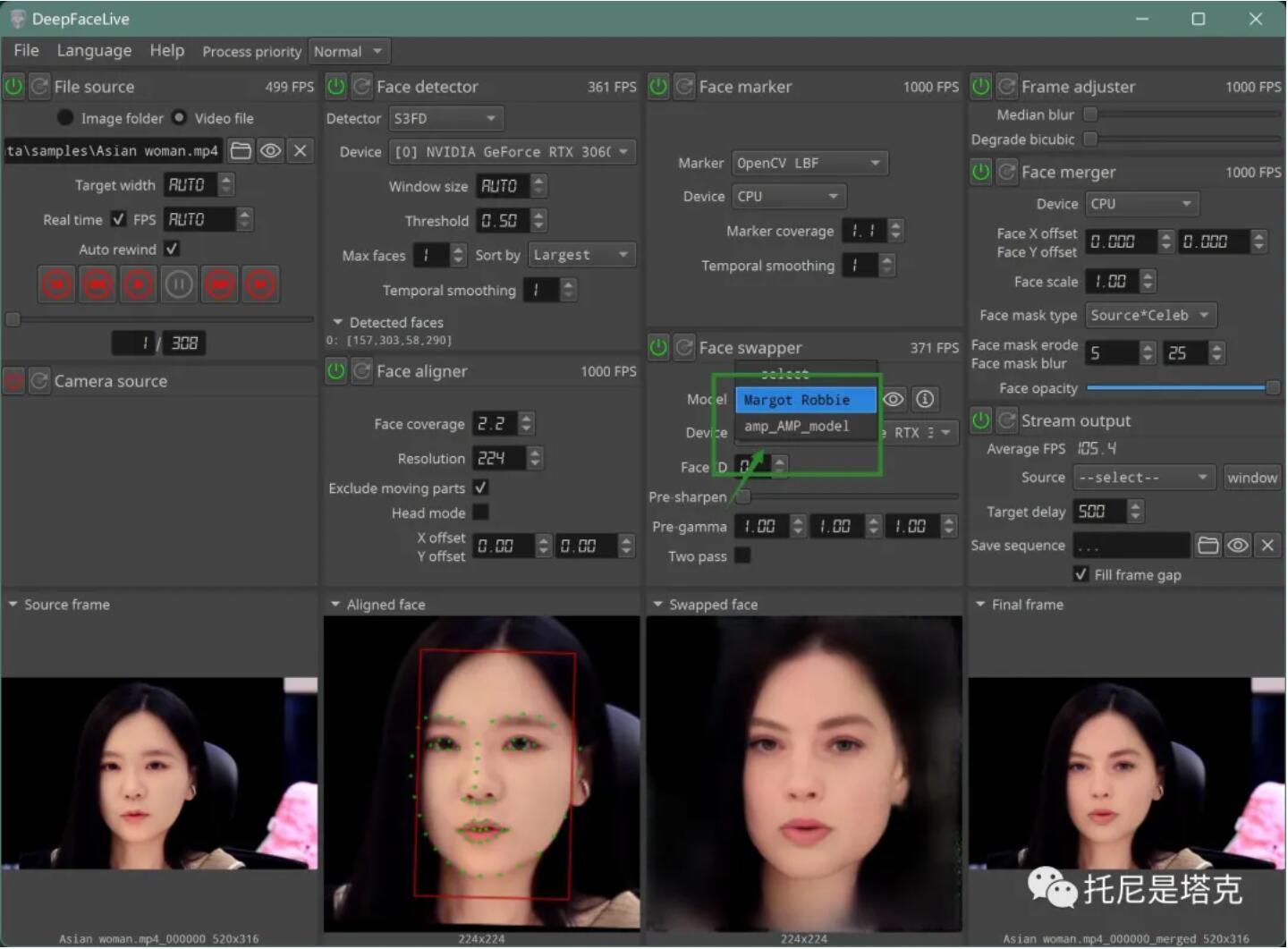Click the Save sequence folder icon

point(1207,546)
